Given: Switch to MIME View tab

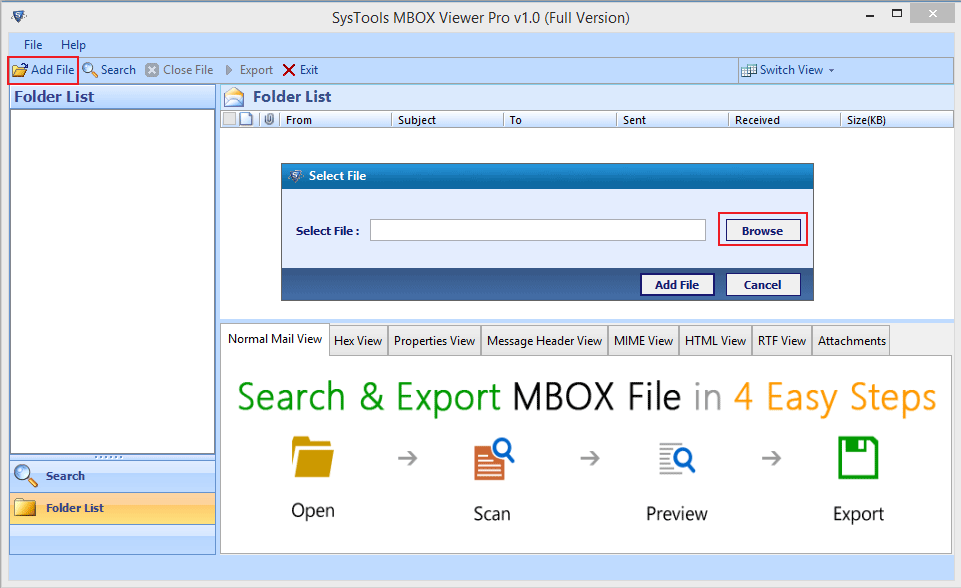Looking at the screenshot, I should [644, 341].
